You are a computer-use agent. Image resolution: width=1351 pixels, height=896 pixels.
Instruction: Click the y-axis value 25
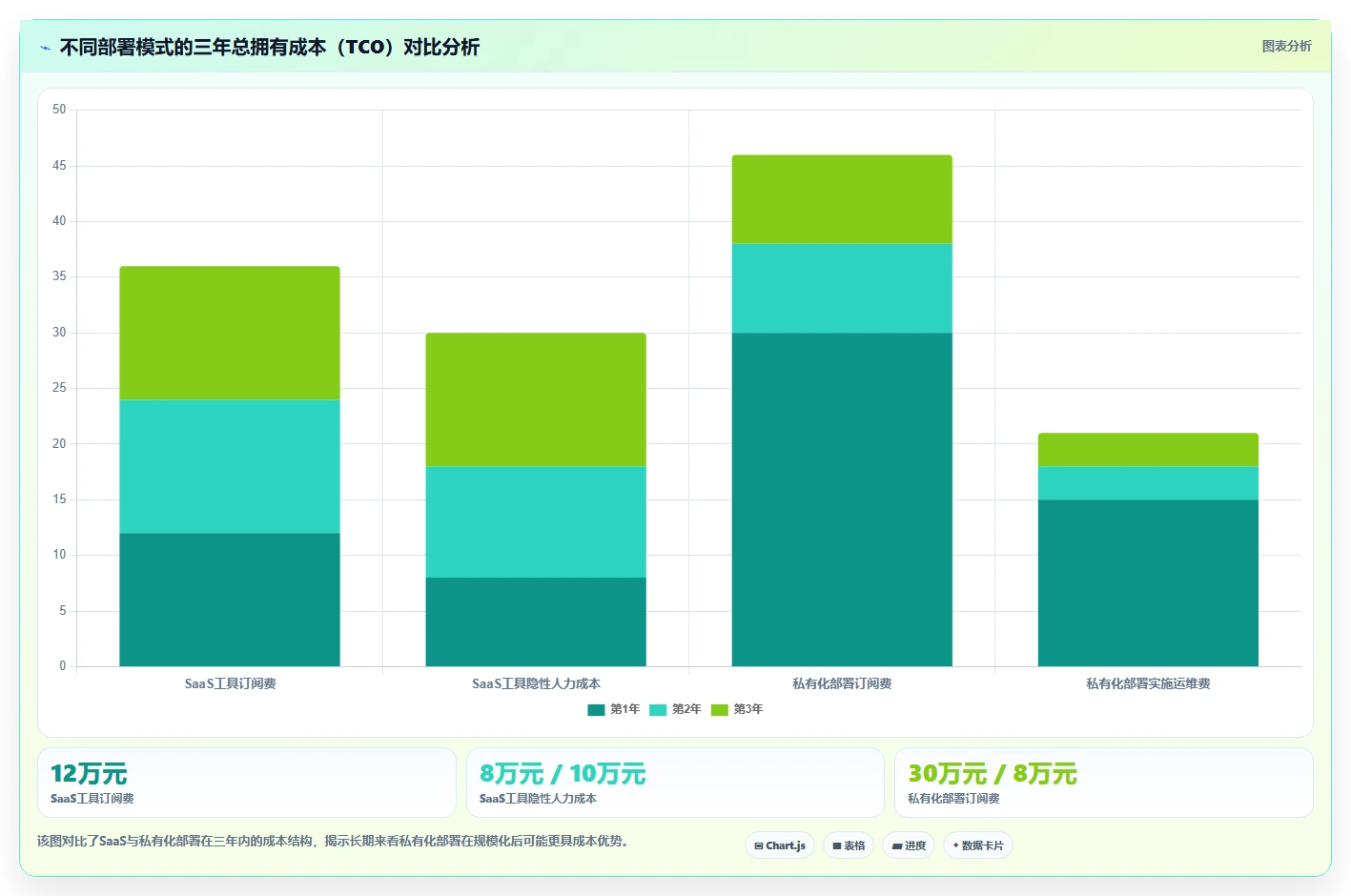[x=59, y=388]
